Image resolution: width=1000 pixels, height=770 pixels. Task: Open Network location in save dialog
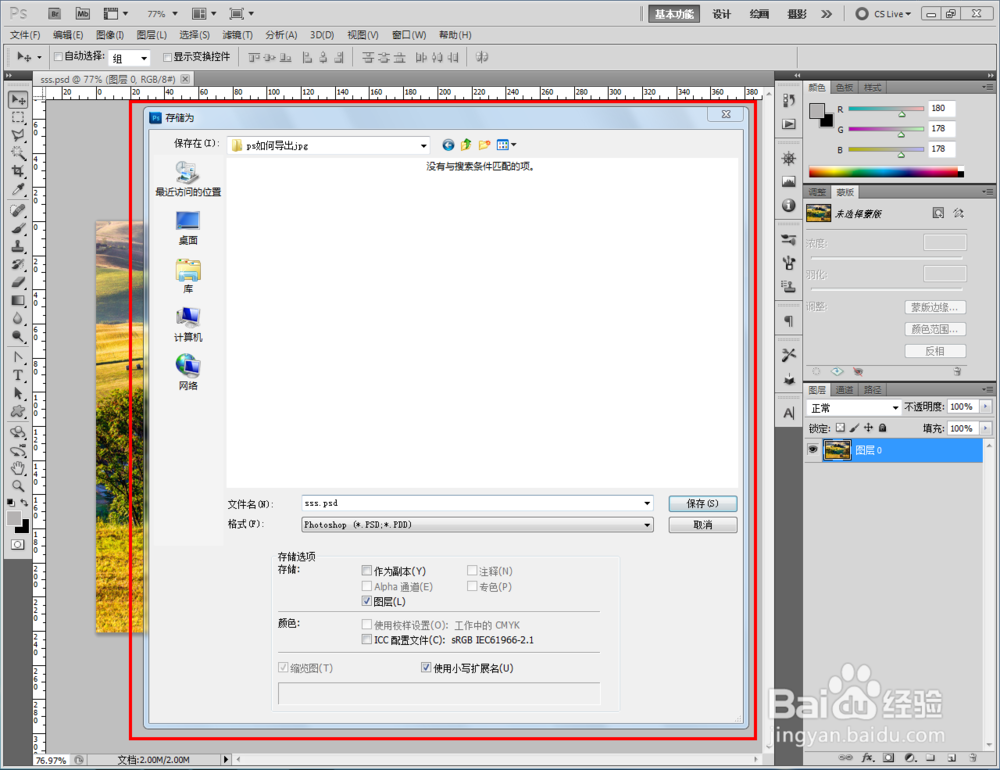pos(188,373)
